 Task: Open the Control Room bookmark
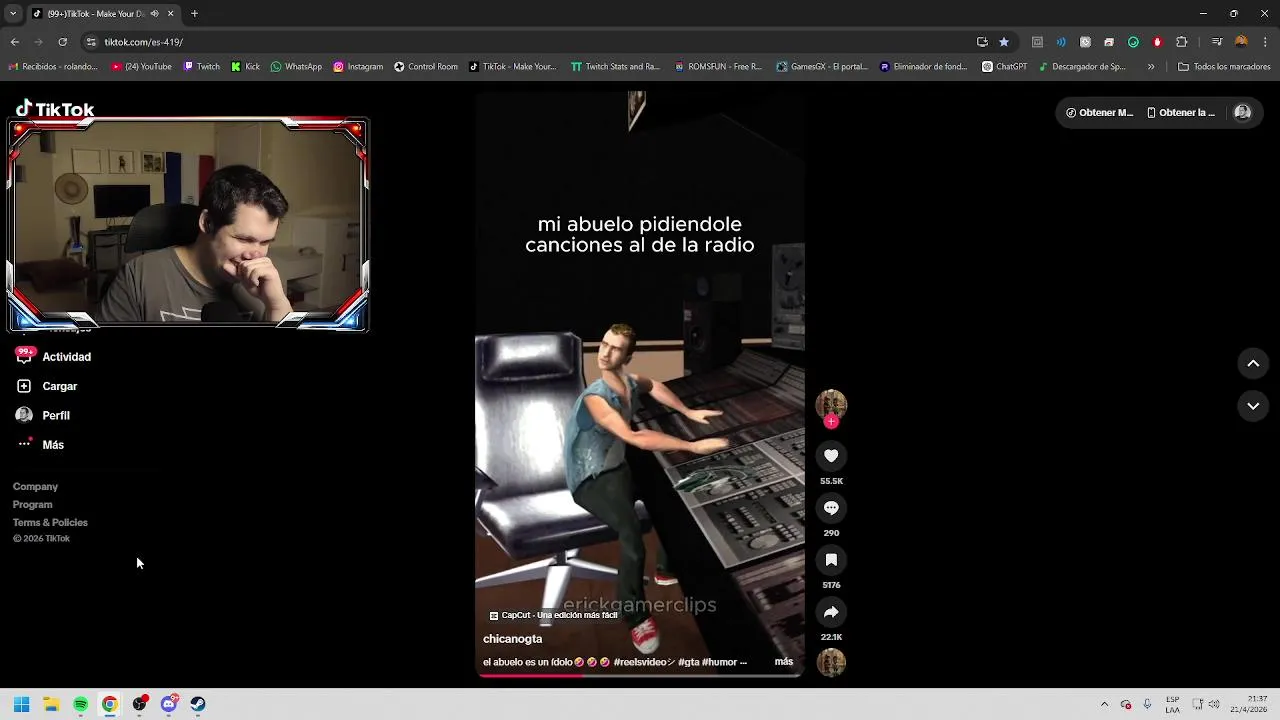[x=426, y=67]
